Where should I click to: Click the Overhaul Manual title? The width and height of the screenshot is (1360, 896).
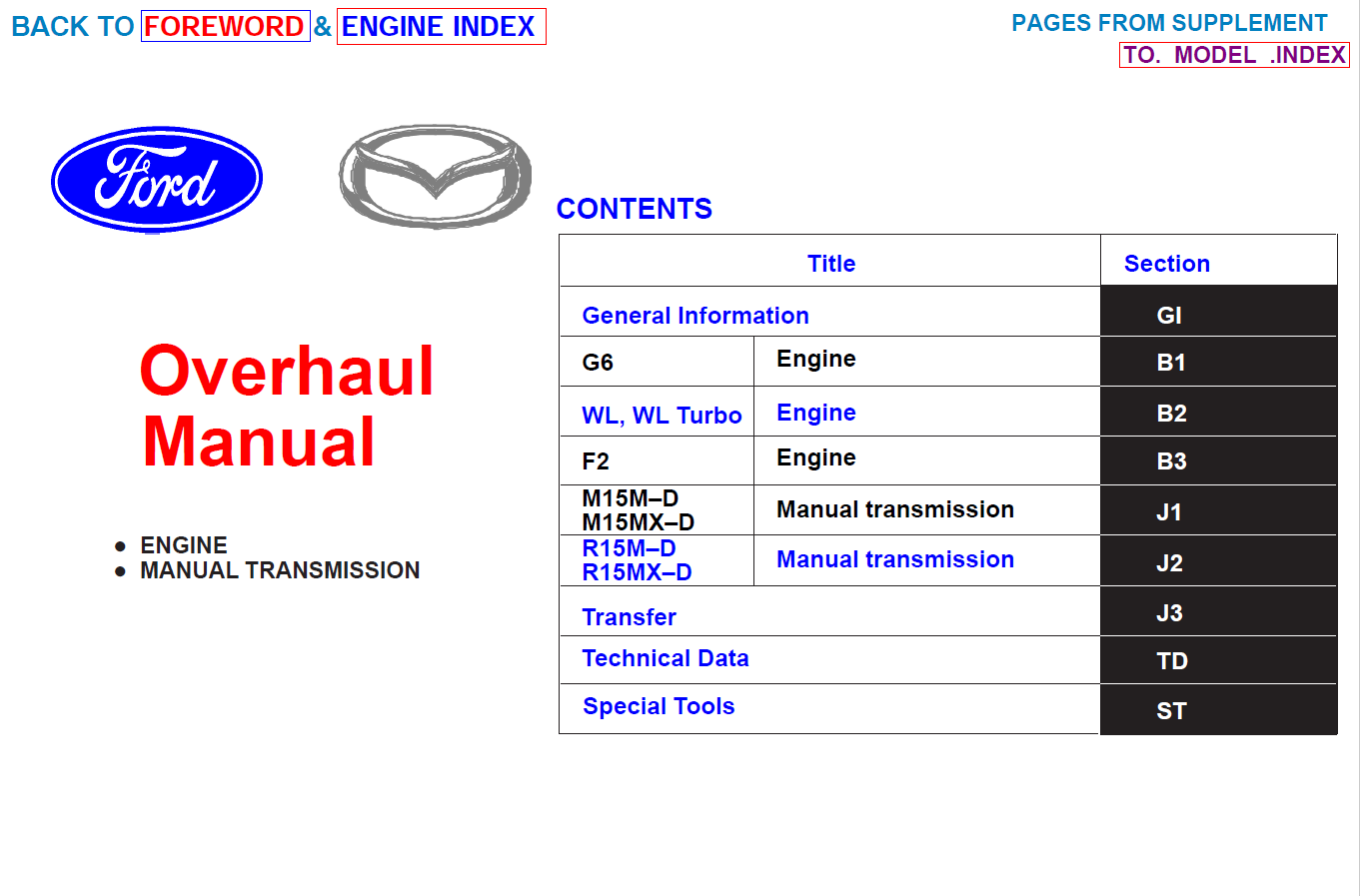(x=287, y=406)
